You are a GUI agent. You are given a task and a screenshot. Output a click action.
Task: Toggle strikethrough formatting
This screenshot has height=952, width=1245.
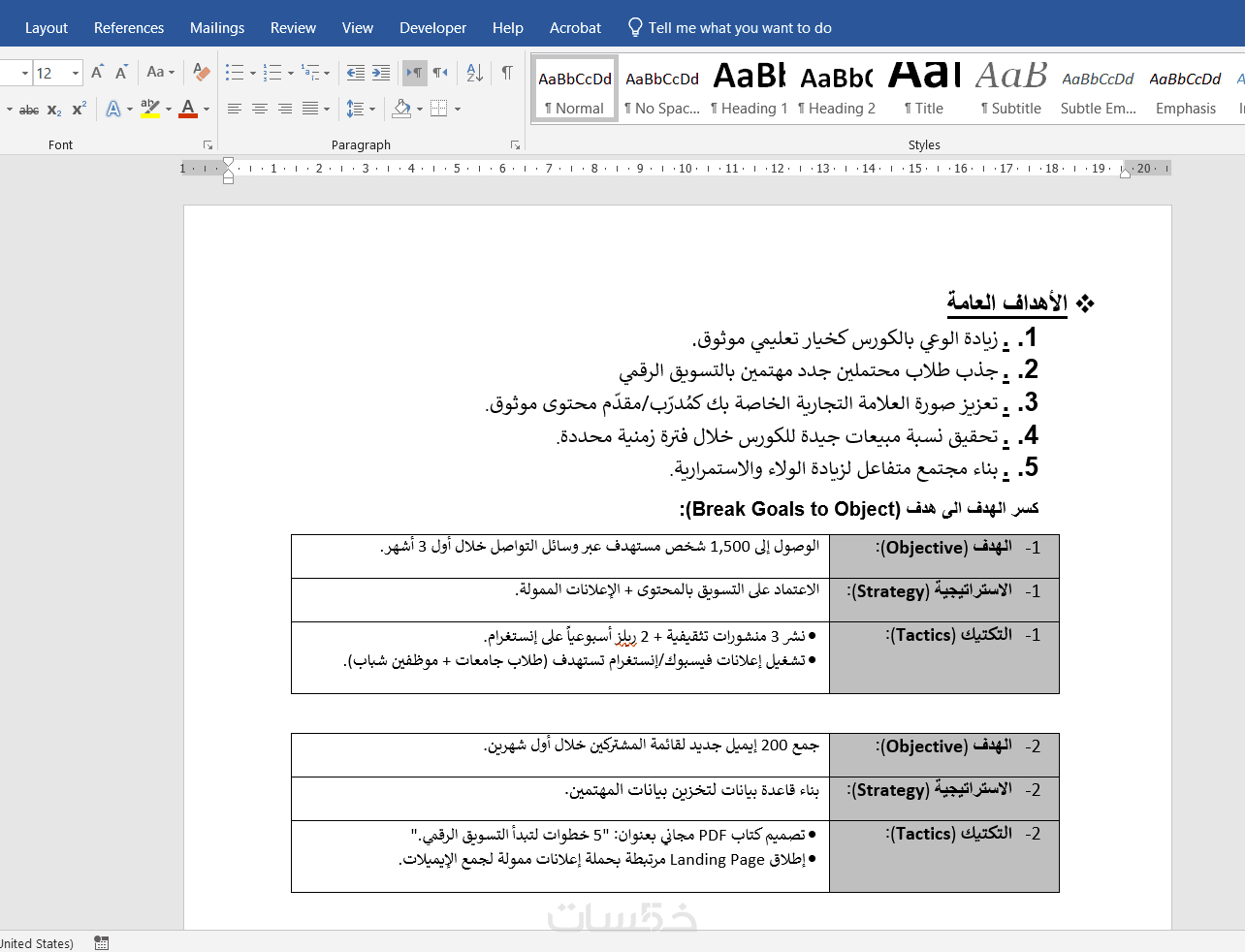click(x=29, y=109)
